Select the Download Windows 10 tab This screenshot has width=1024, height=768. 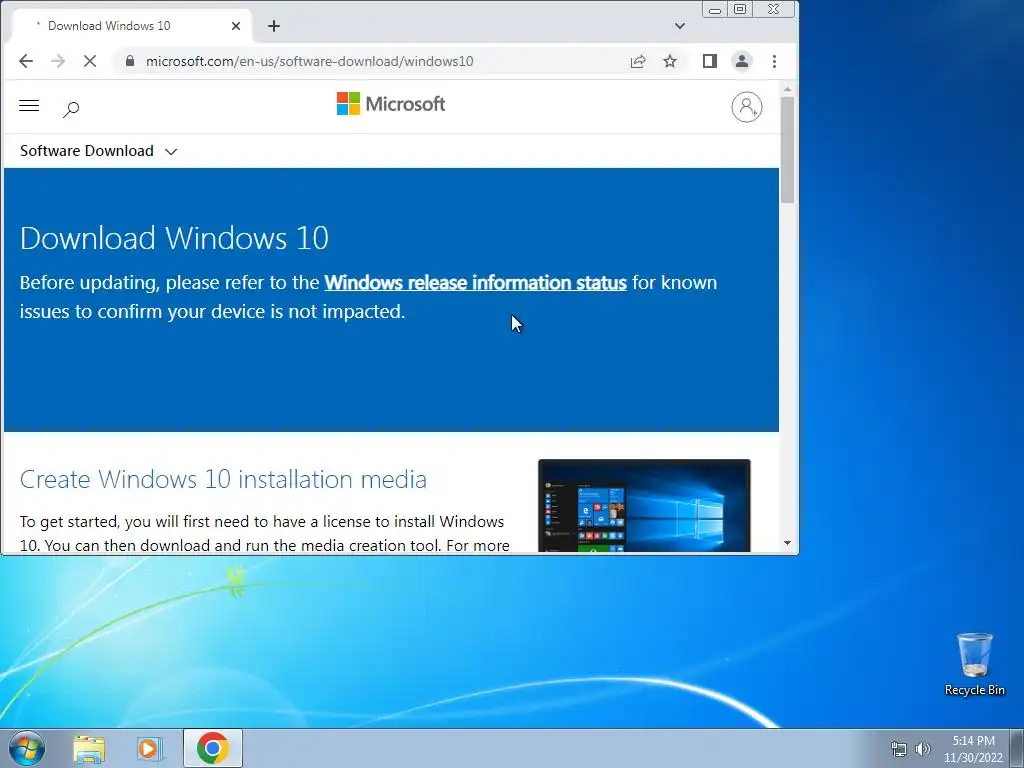(x=131, y=26)
